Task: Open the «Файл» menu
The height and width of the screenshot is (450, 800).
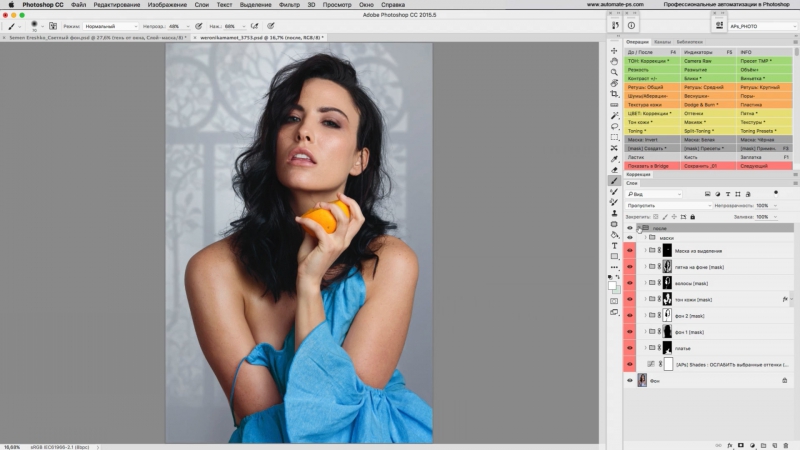Action: [79, 5]
